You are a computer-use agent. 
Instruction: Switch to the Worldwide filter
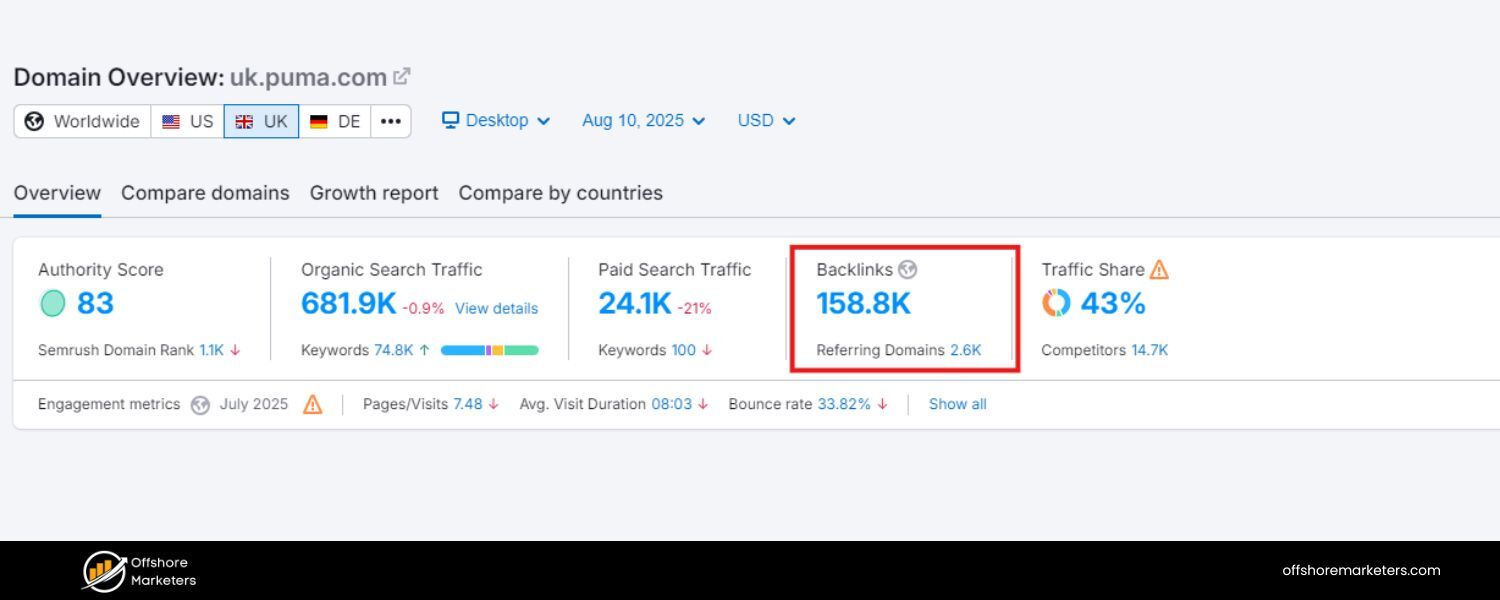(82, 120)
